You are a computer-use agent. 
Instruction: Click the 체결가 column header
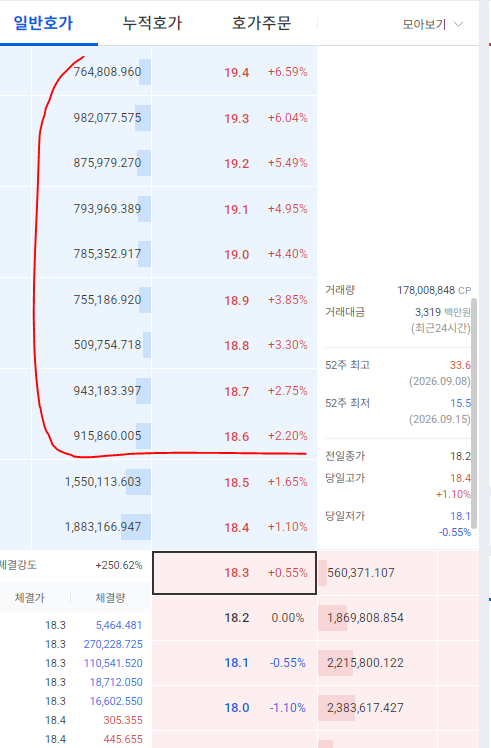click(30, 598)
